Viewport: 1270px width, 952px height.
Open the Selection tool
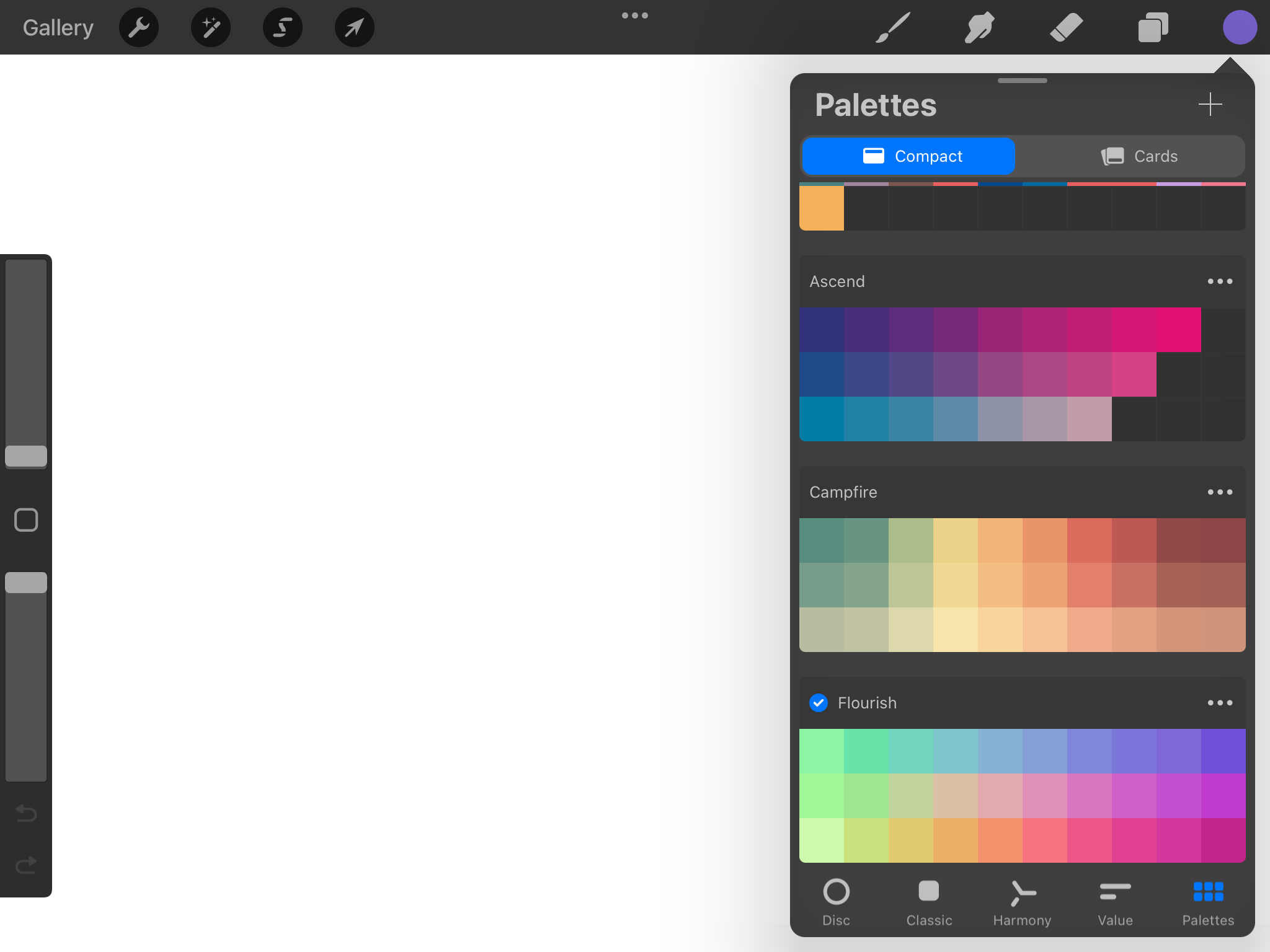283,27
